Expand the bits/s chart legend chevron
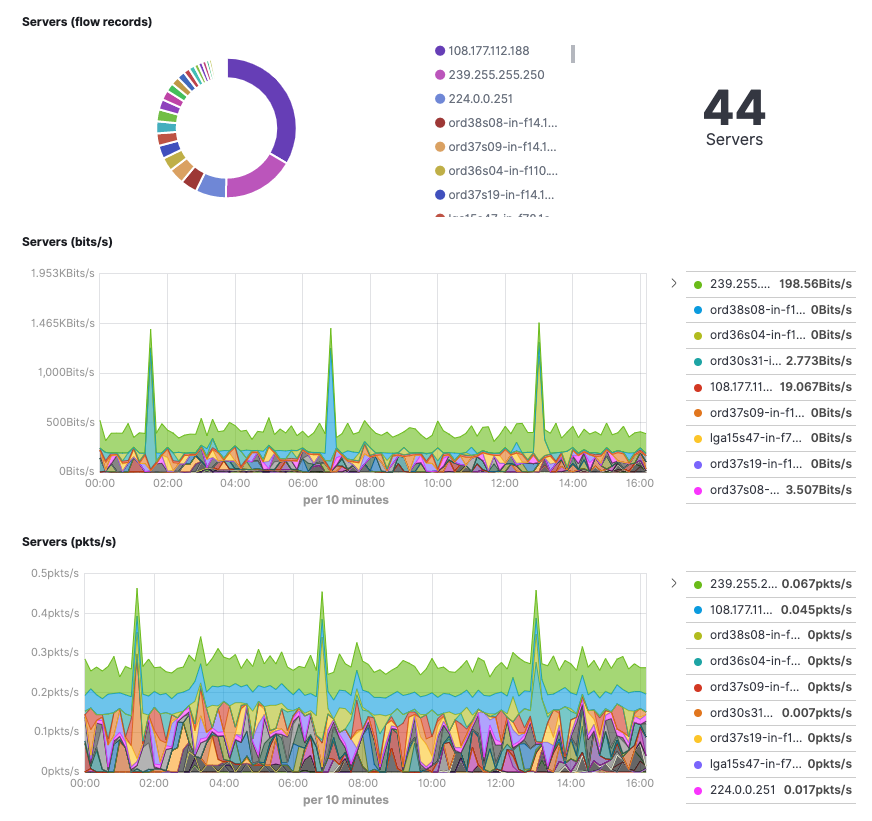The width and height of the screenshot is (872, 821). pyautogui.click(x=673, y=283)
